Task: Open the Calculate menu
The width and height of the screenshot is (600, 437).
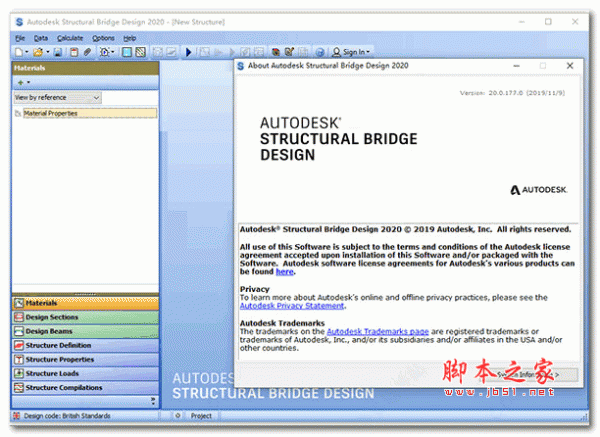Action: [70, 38]
